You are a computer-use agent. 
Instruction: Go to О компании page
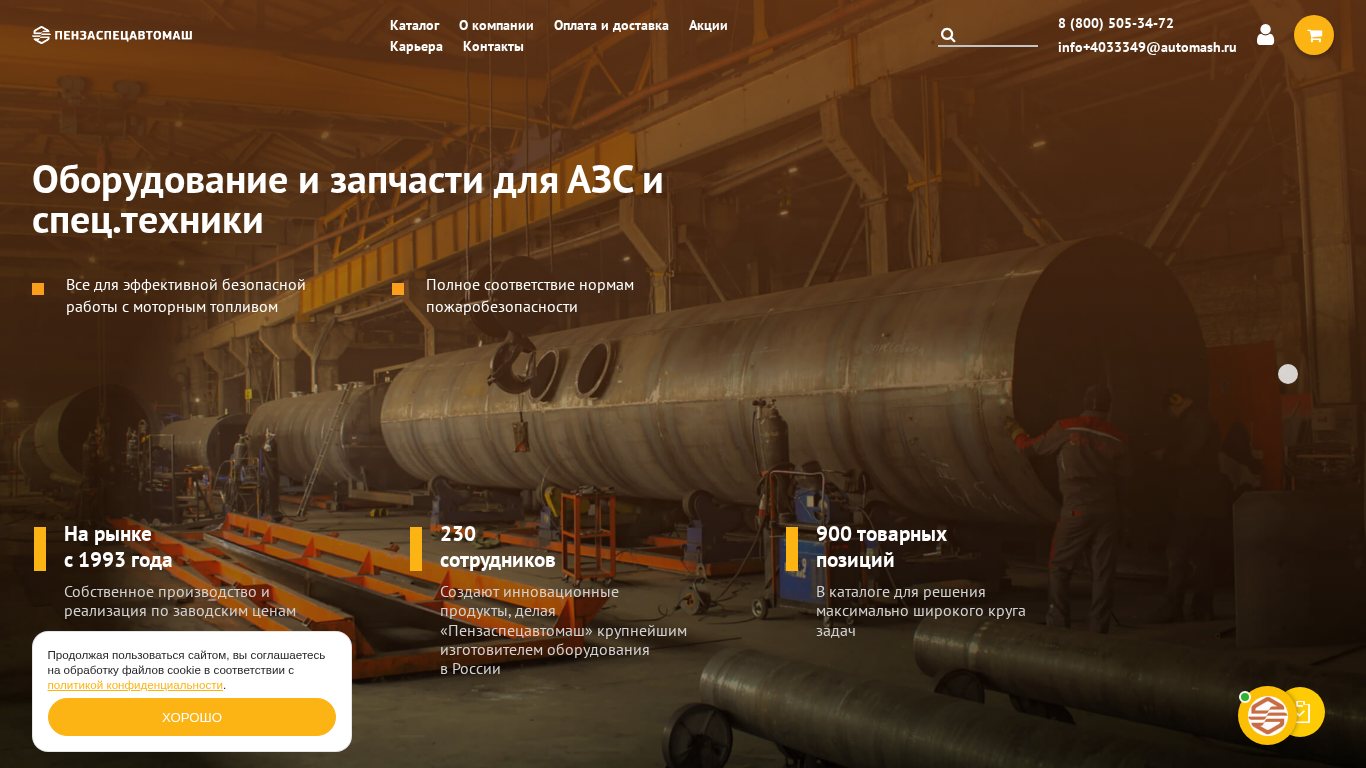[x=496, y=25]
